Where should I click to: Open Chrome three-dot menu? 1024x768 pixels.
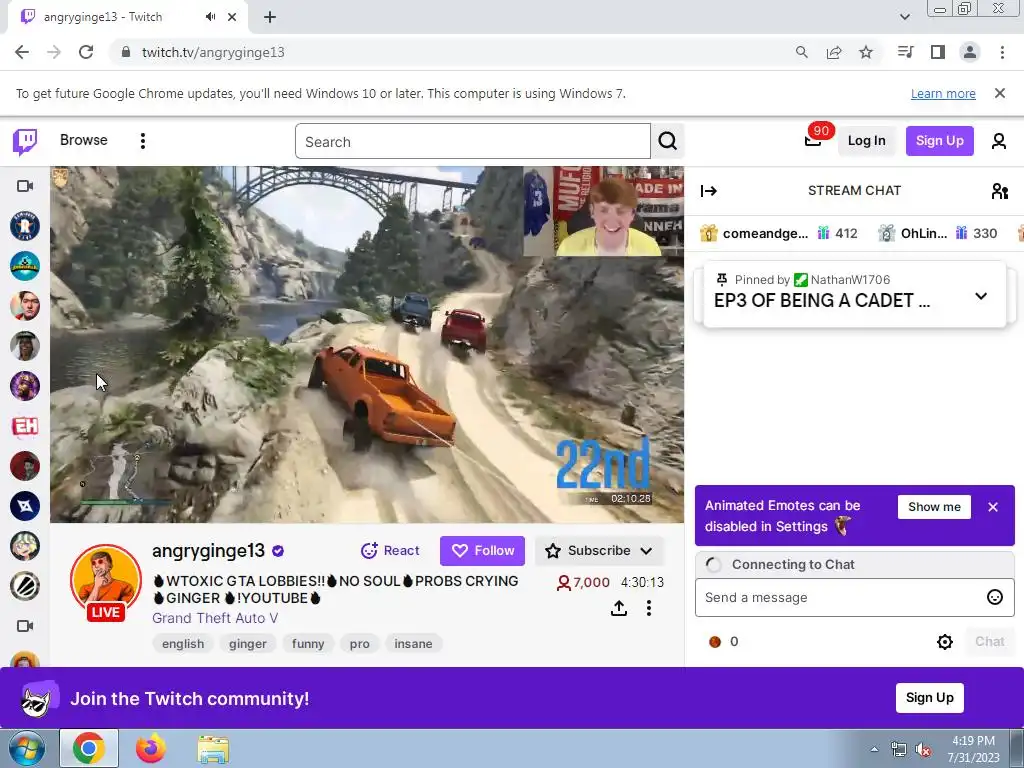pyautogui.click(x=1002, y=52)
